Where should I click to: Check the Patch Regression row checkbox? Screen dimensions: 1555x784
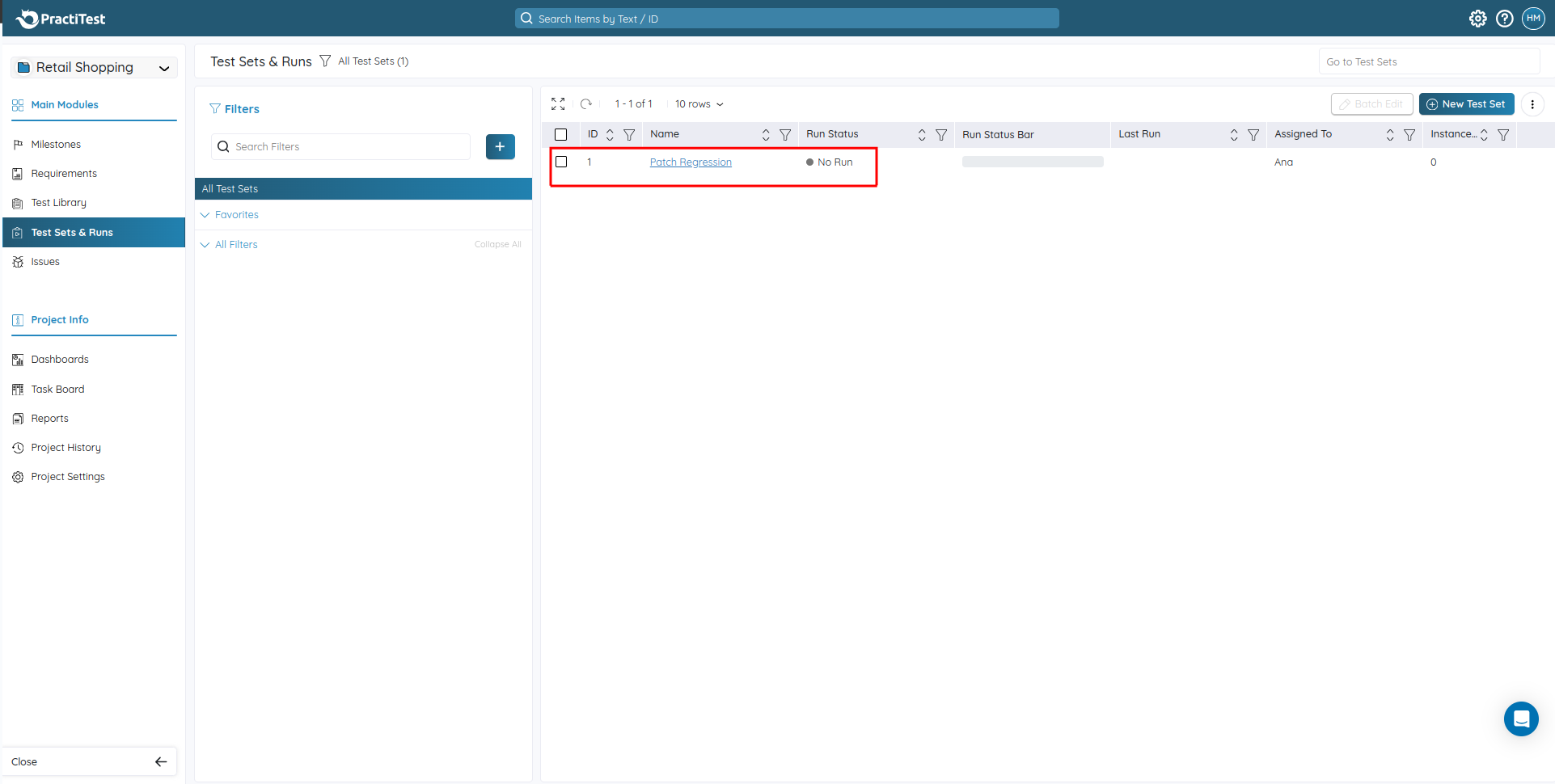(x=561, y=162)
